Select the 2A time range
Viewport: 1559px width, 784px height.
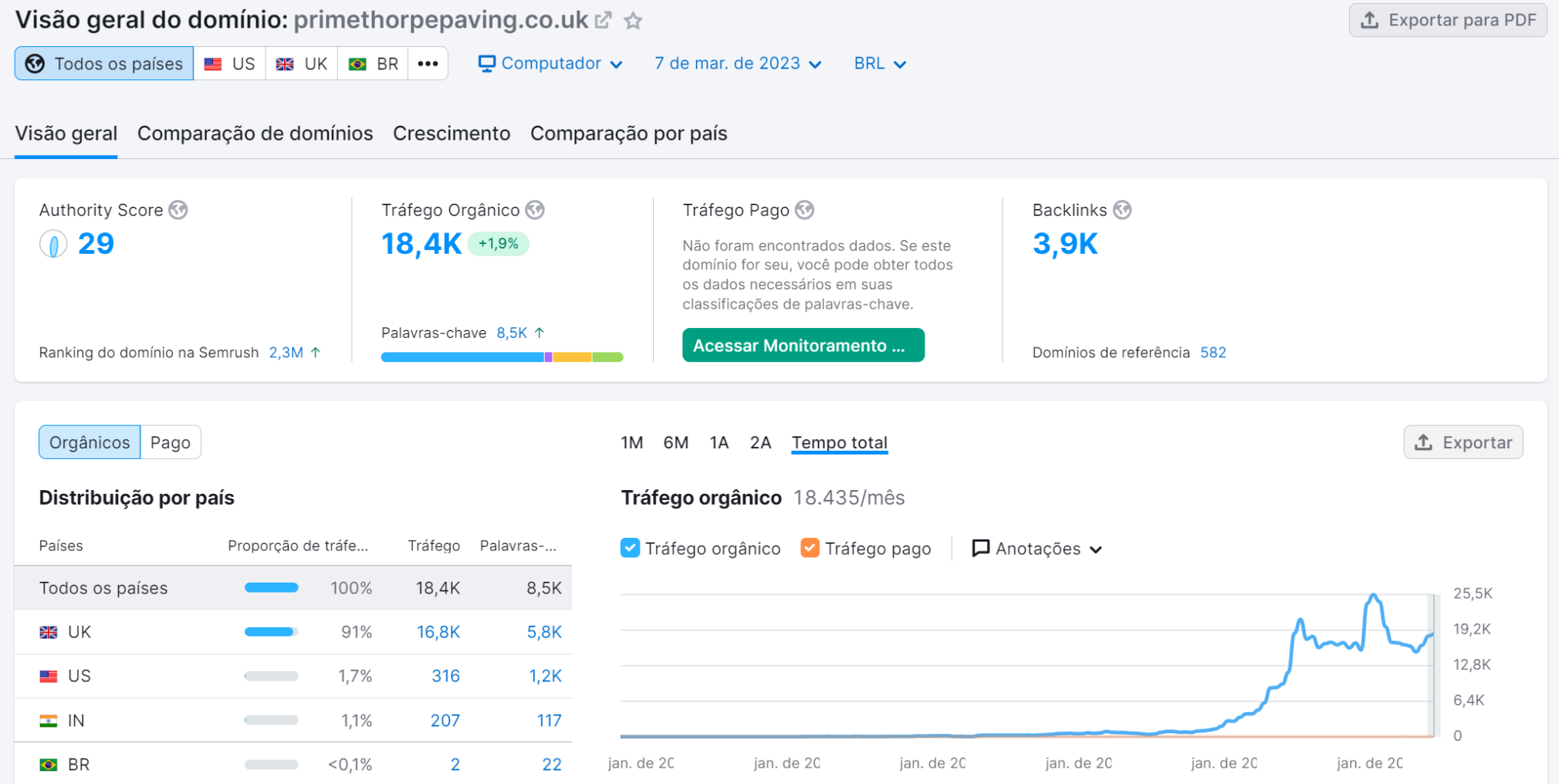pos(761,442)
